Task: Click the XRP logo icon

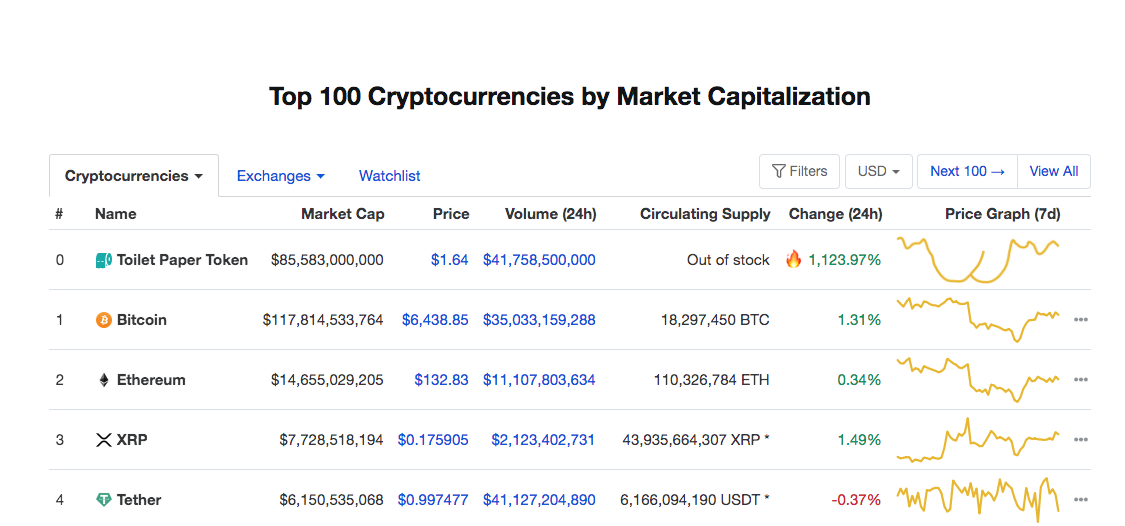Action: (x=103, y=440)
